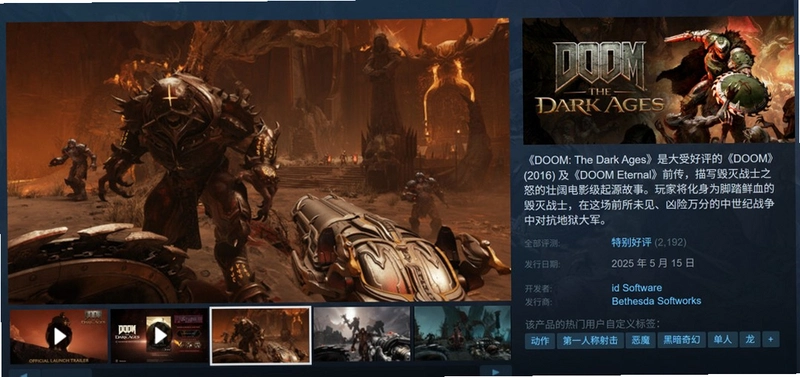Viewport: 800px width, 377px height.
Task: Select the 龙 tag
Action: [750, 340]
